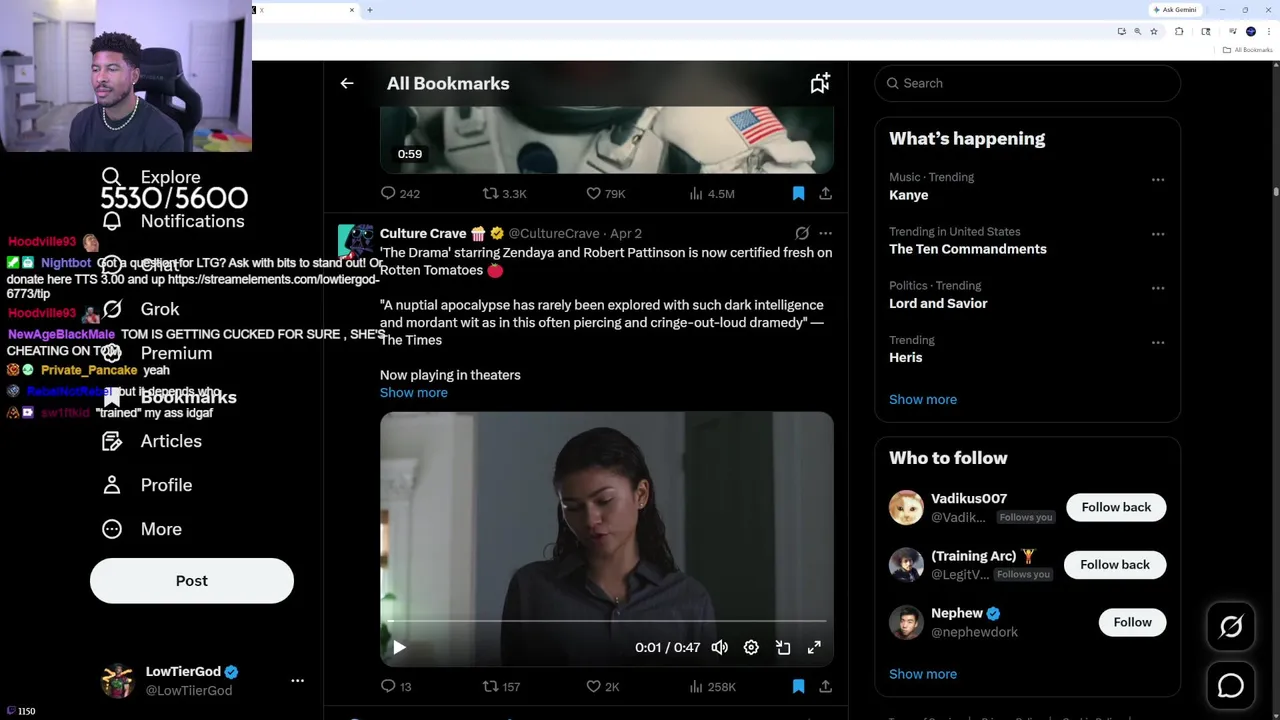Show more under Who to follow
Screen dimensions: 1280x720
pos(923,674)
